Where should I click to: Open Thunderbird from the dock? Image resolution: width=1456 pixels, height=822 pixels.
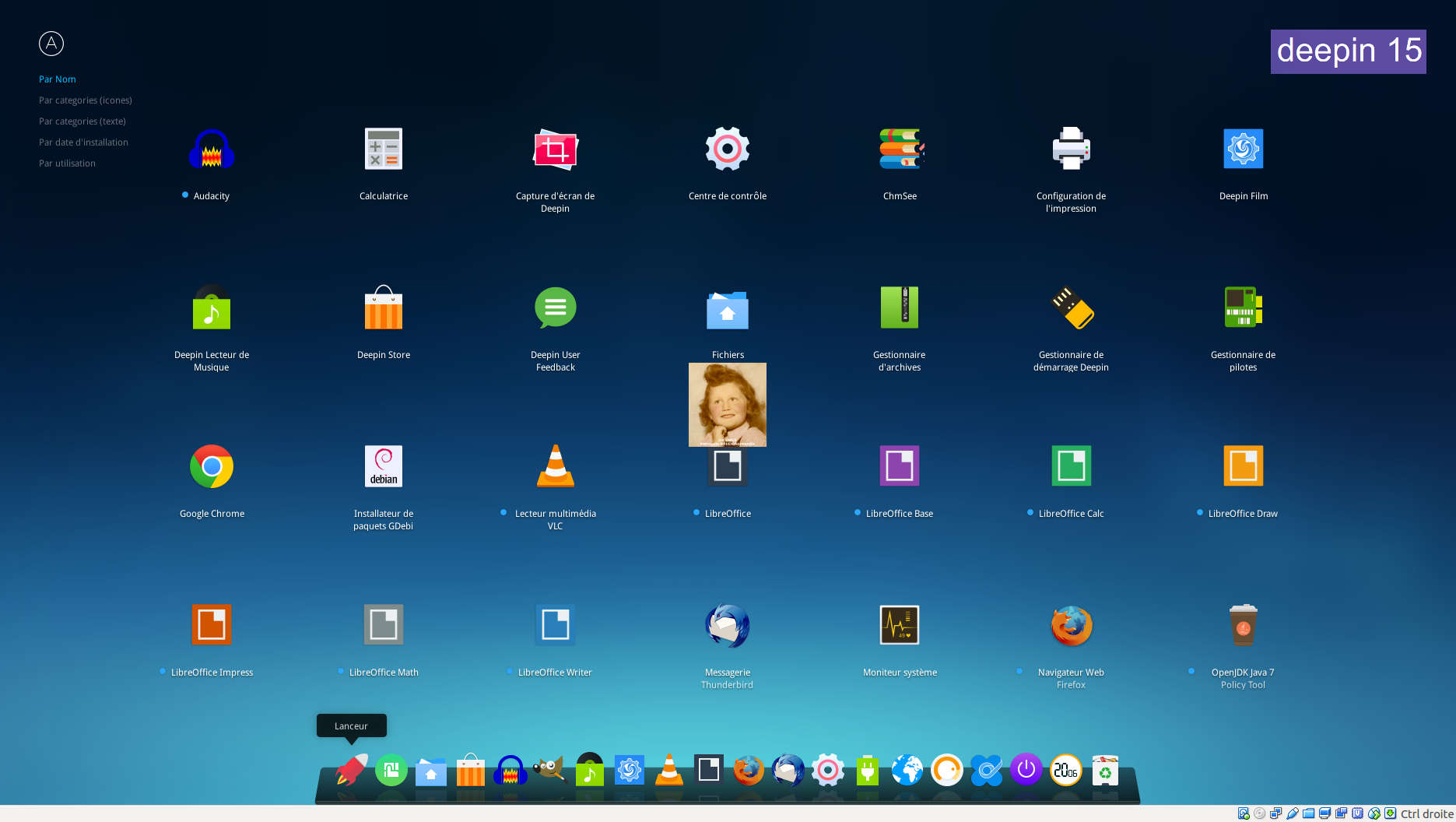tap(788, 771)
